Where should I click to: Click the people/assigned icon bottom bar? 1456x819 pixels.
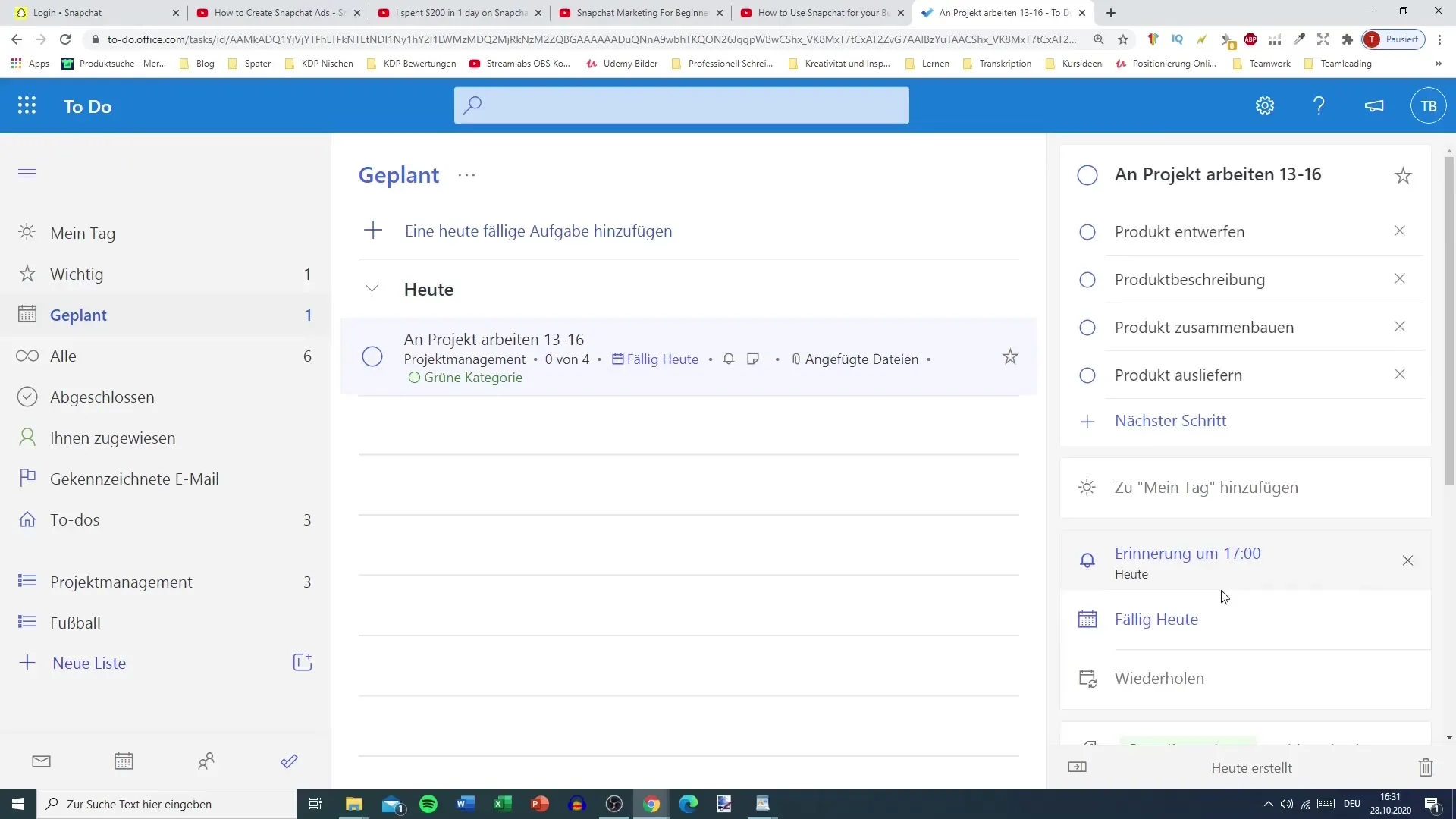[x=206, y=761]
